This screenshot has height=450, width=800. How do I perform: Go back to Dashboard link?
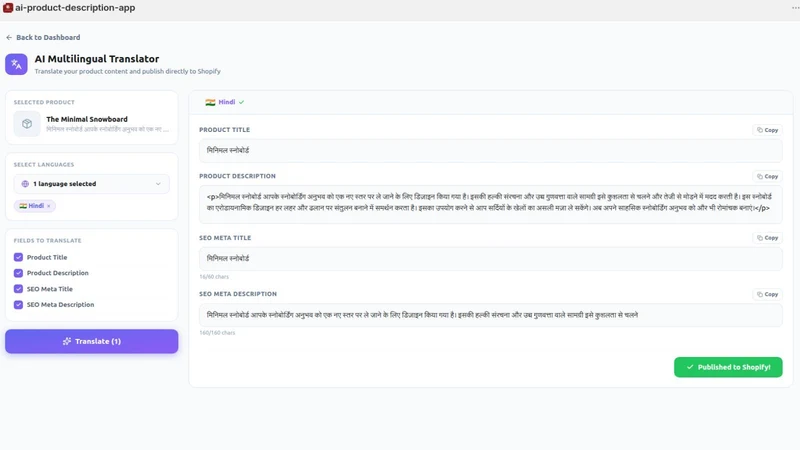click(43, 37)
